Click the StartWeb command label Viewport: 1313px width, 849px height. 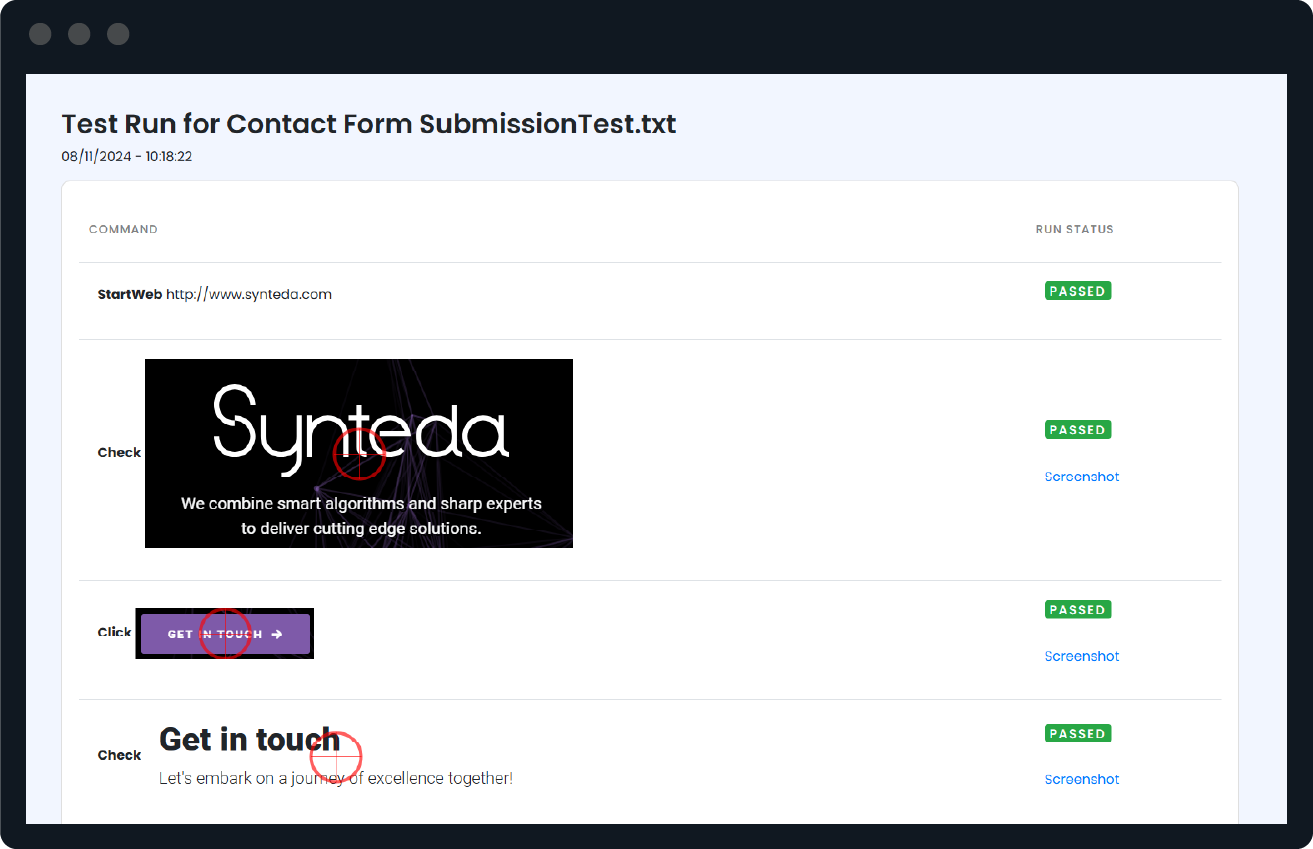[x=130, y=294]
